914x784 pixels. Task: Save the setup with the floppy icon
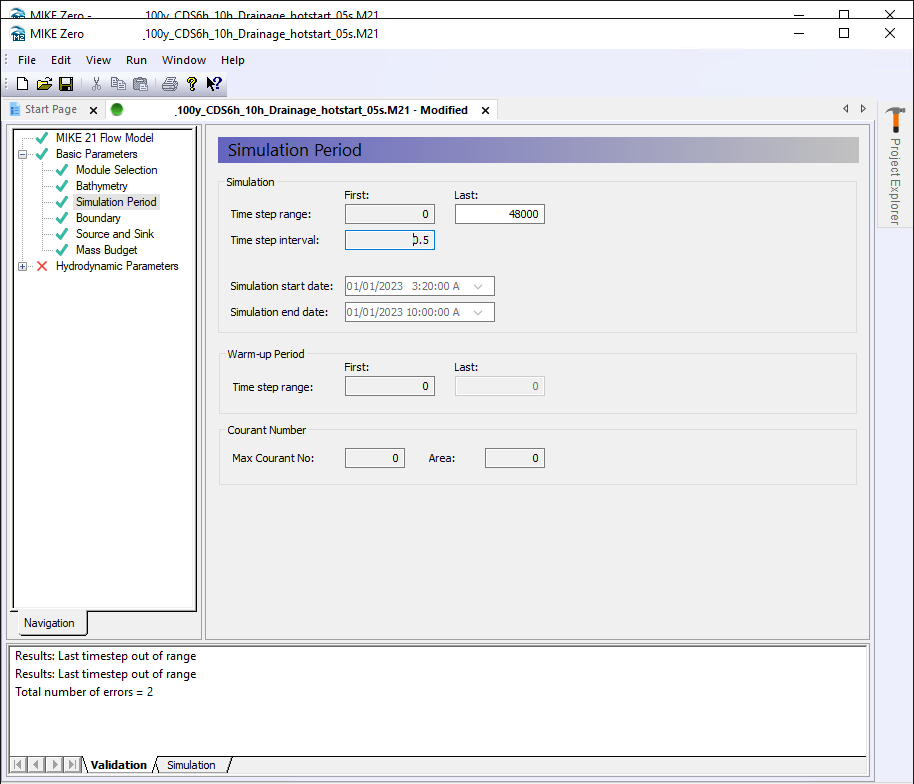pyautogui.click(x=66, y=84)
